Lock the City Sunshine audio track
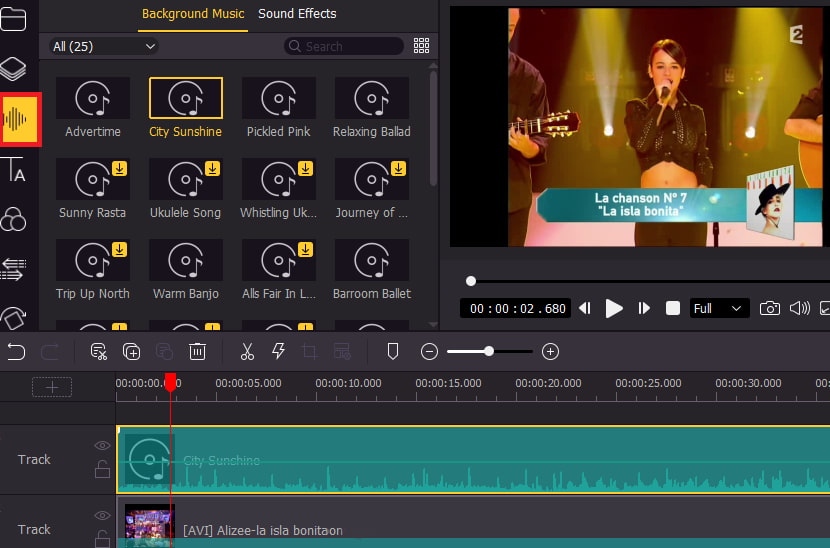 point(102,469)
